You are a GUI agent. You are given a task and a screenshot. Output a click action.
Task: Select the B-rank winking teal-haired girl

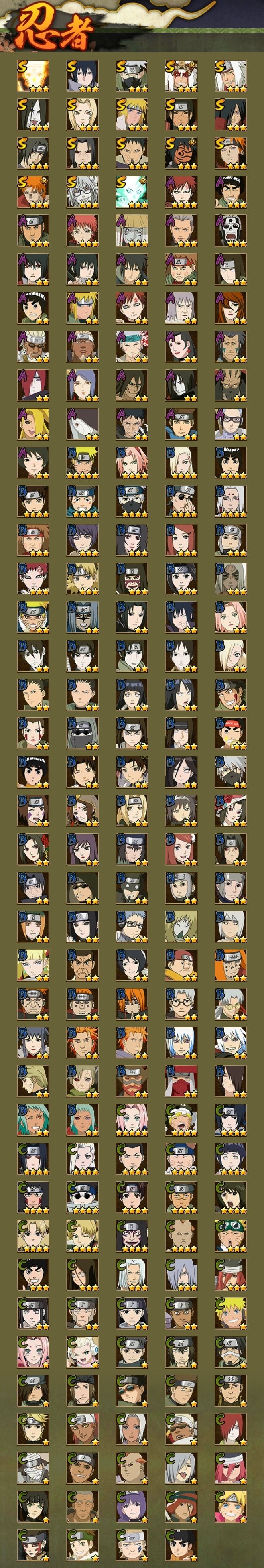coord(33,1120)
